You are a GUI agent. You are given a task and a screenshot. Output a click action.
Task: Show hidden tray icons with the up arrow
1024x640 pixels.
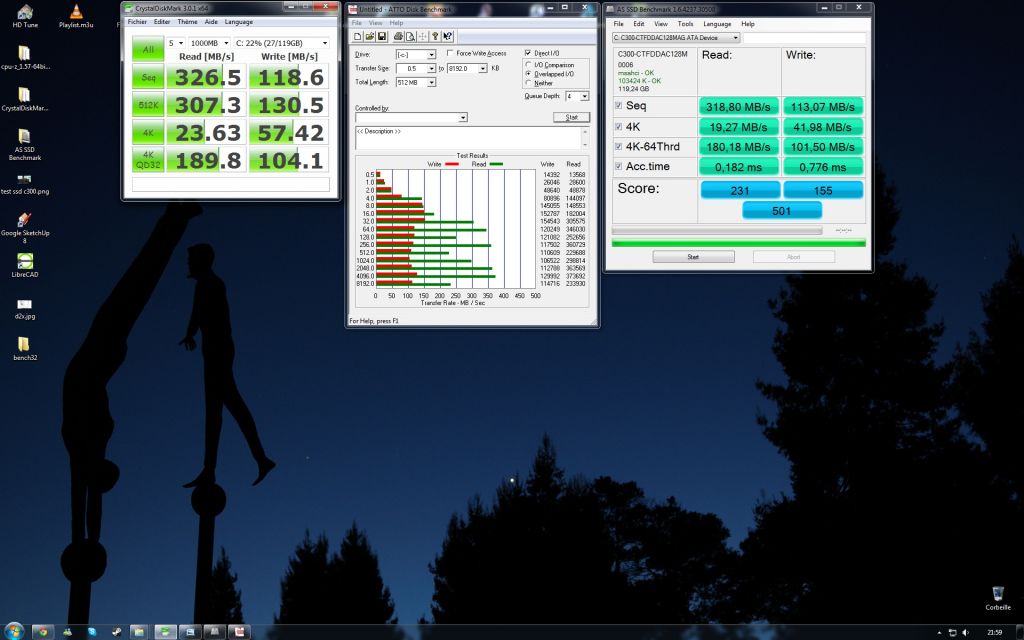[940, 632]
